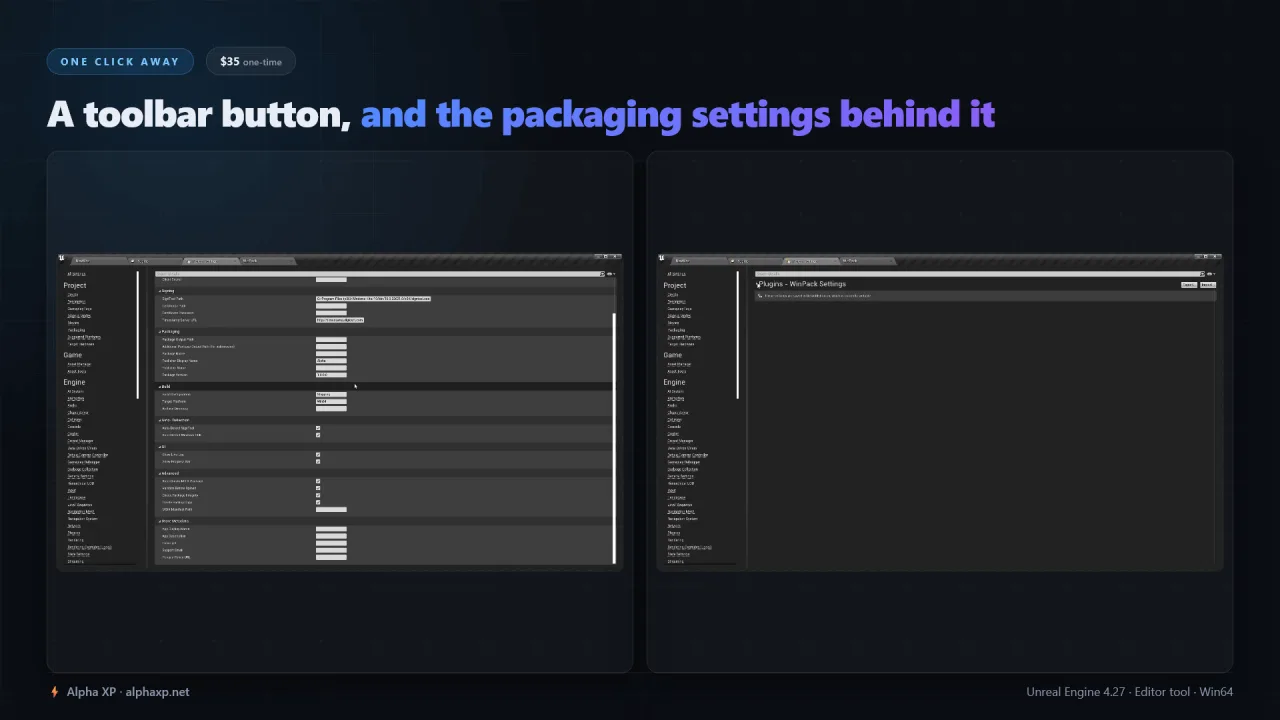Click the alphaxp.net footer text
Image resolution: width=1280 pixels, height=720 pixels.
(157, 692)
